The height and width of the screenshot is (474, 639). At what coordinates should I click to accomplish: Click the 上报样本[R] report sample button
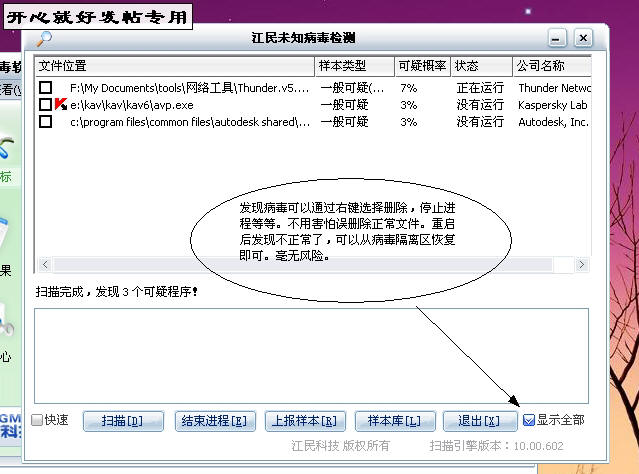pos(305,421)
